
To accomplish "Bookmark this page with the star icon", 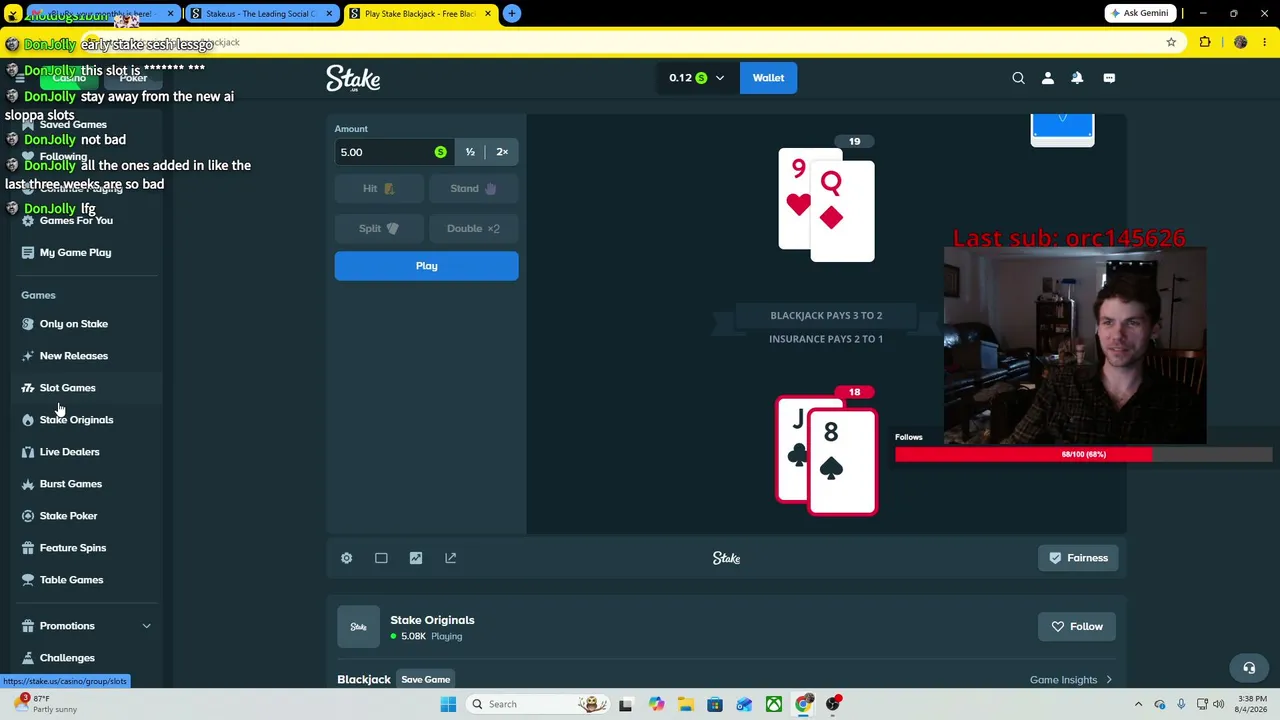I will click(1171, 43).
